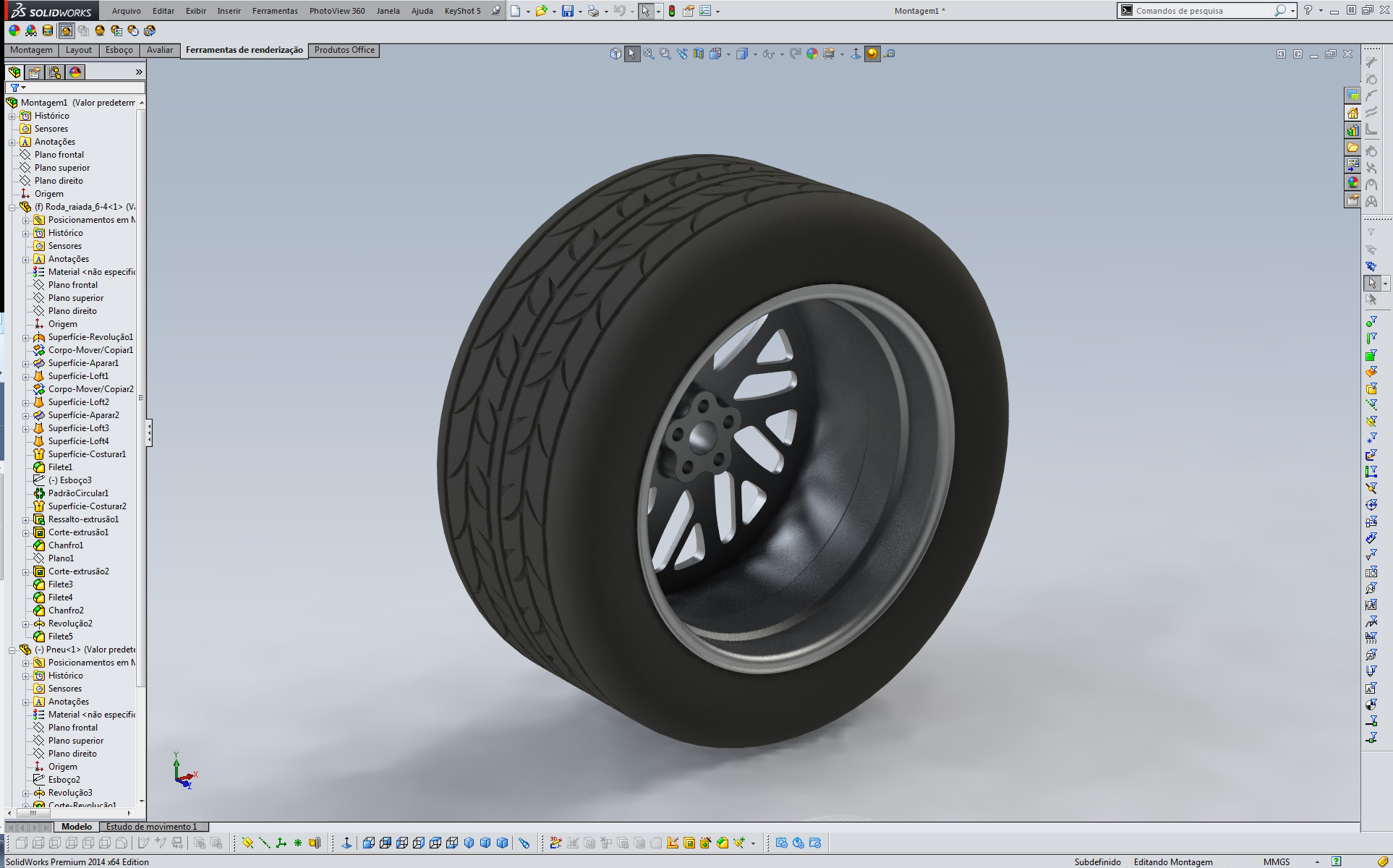Open ConfigurationManager tab icon
1393x868 pixels.
tap(55, 72)
